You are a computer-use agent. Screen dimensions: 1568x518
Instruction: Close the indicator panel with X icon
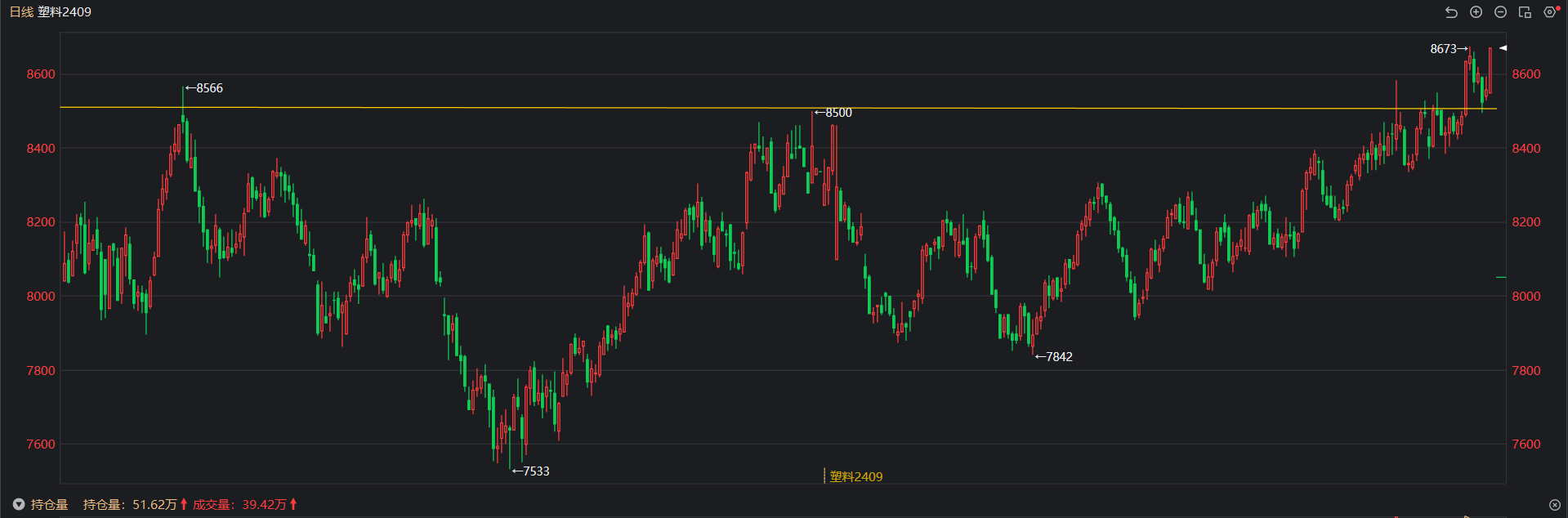(x=1554, y=505)
